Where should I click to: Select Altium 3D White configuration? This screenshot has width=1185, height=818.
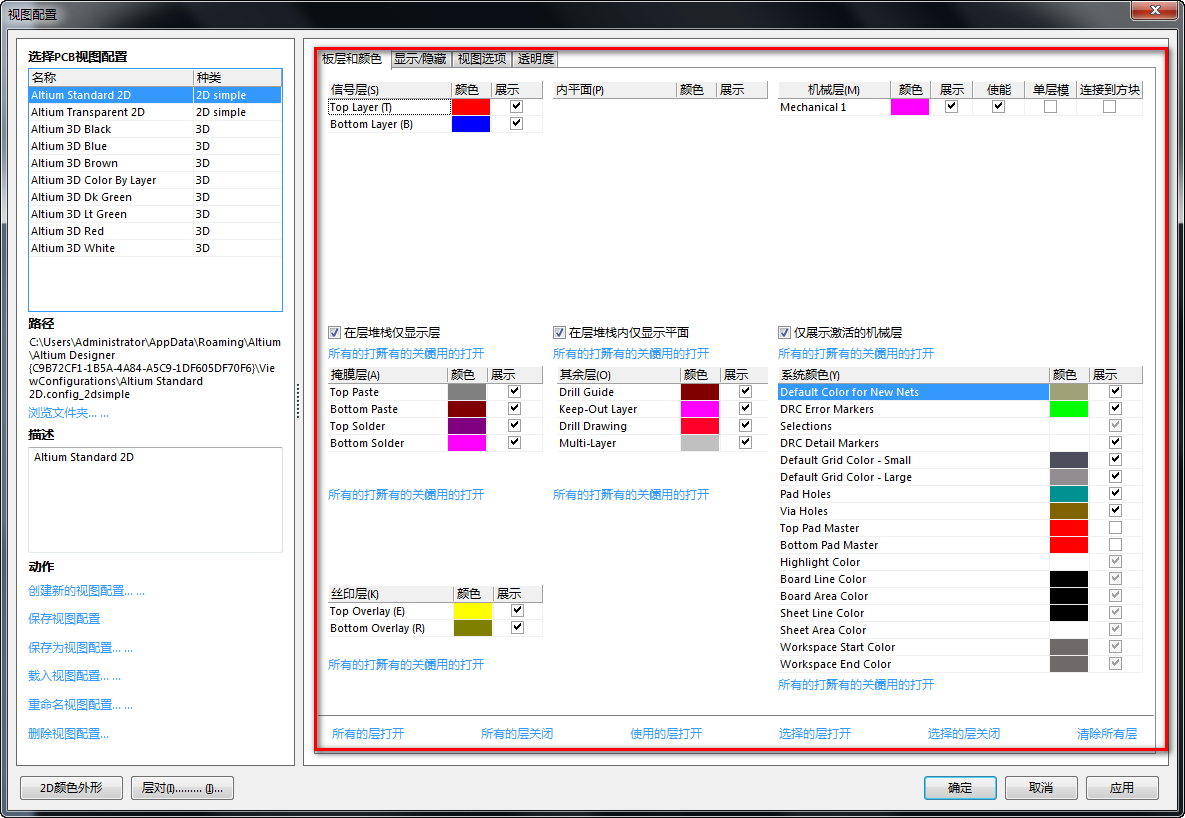pos(155,248)
